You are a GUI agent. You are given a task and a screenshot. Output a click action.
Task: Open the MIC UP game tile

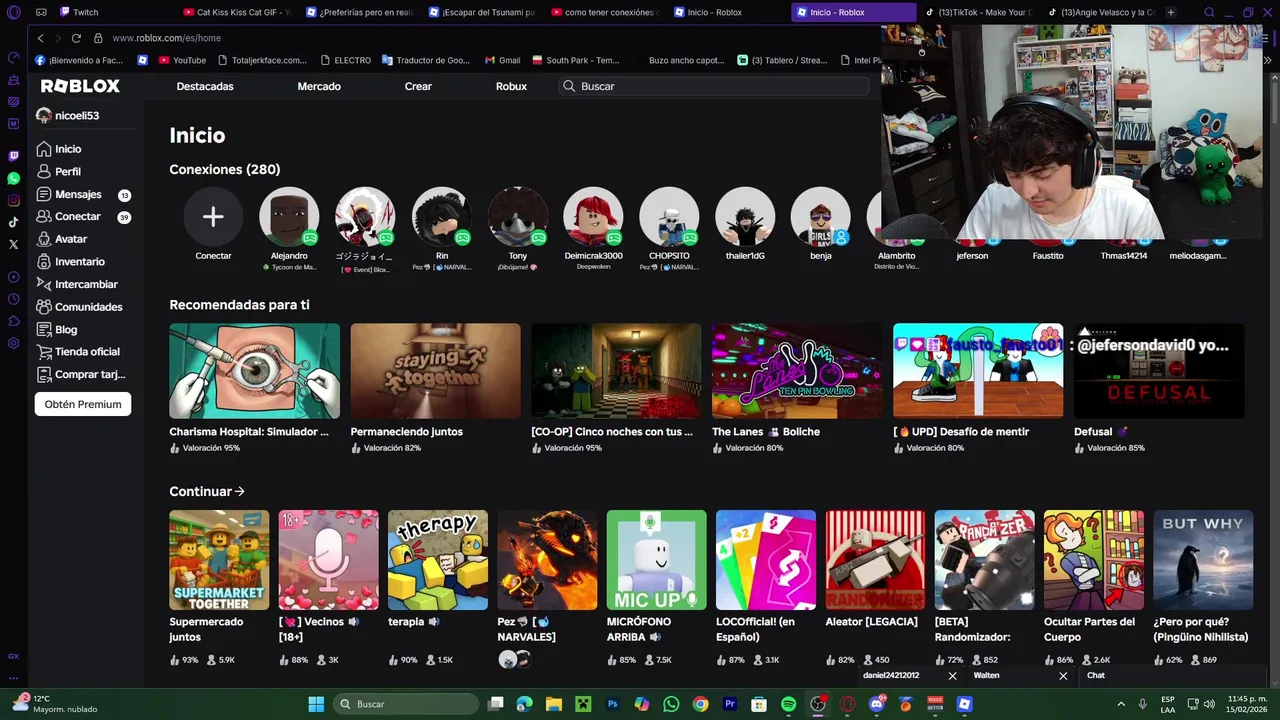[656, 560]
